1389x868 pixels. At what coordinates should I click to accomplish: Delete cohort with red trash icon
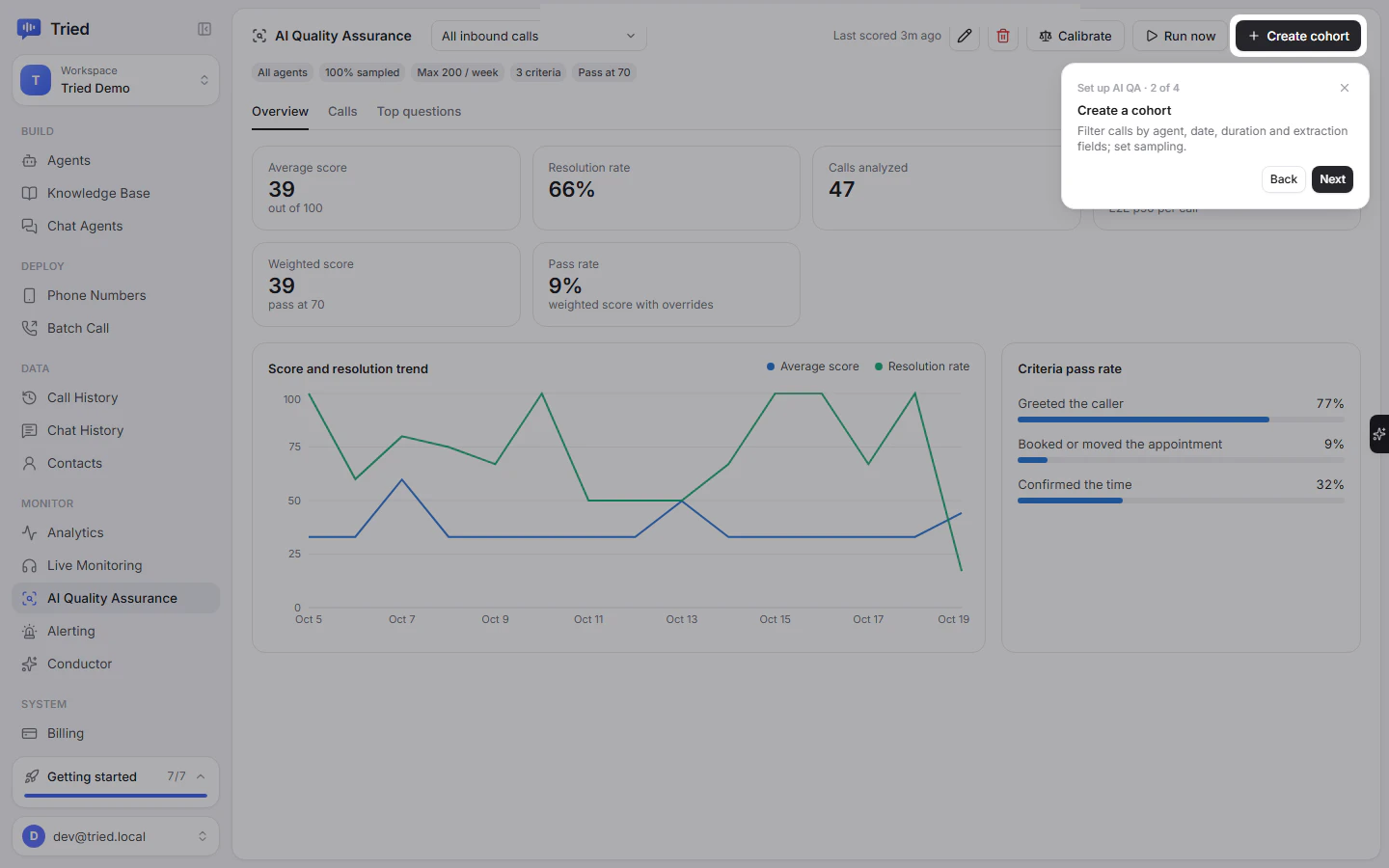1003,36
